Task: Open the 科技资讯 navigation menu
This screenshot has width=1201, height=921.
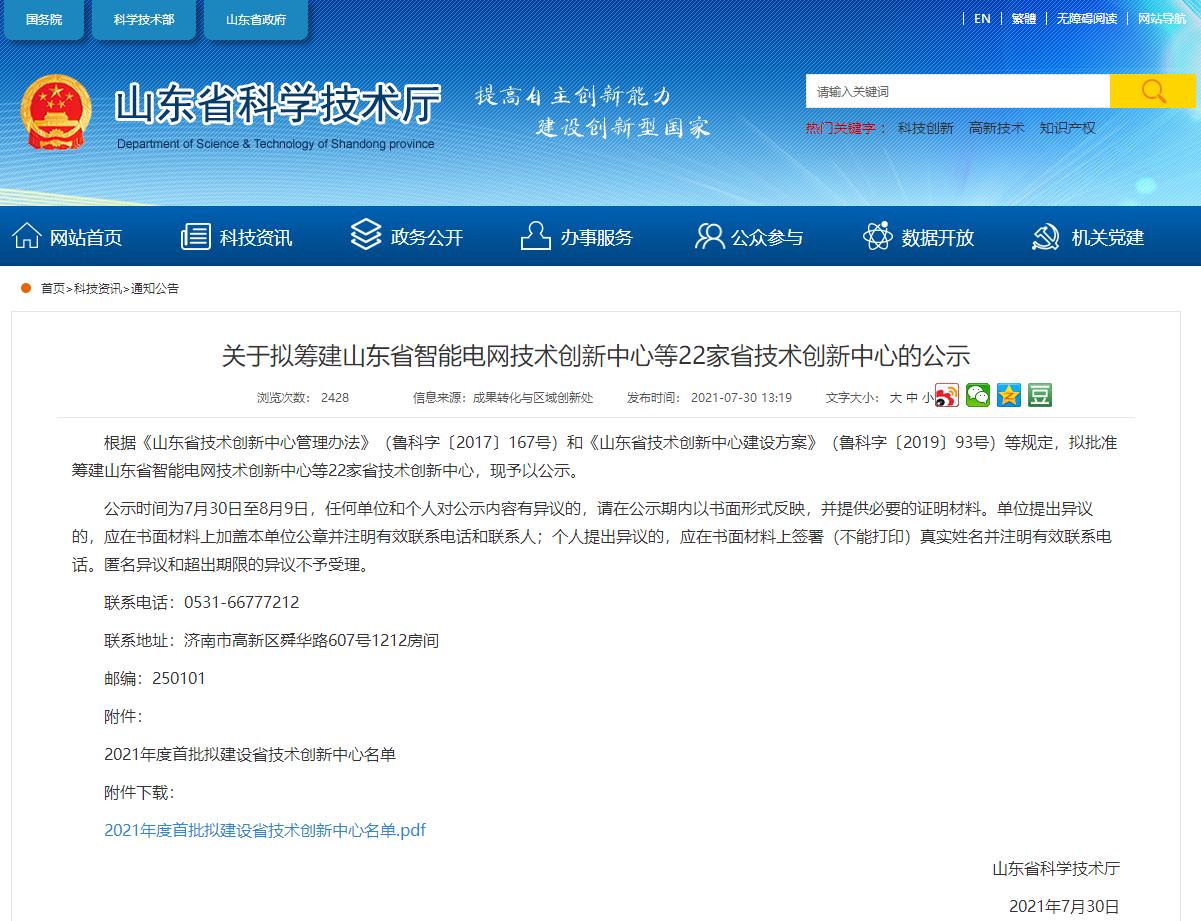Action: click(x=237, y=237)
